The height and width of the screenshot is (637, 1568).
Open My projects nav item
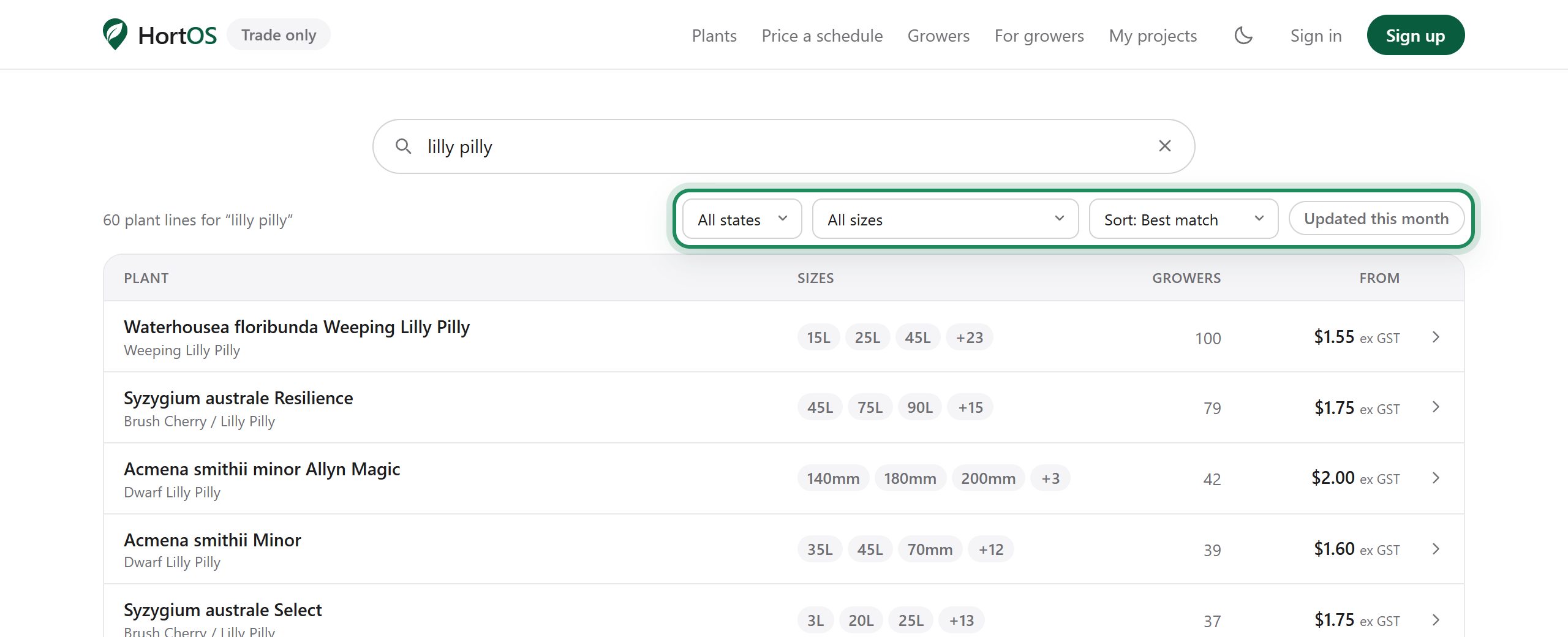pos(1153,36)
